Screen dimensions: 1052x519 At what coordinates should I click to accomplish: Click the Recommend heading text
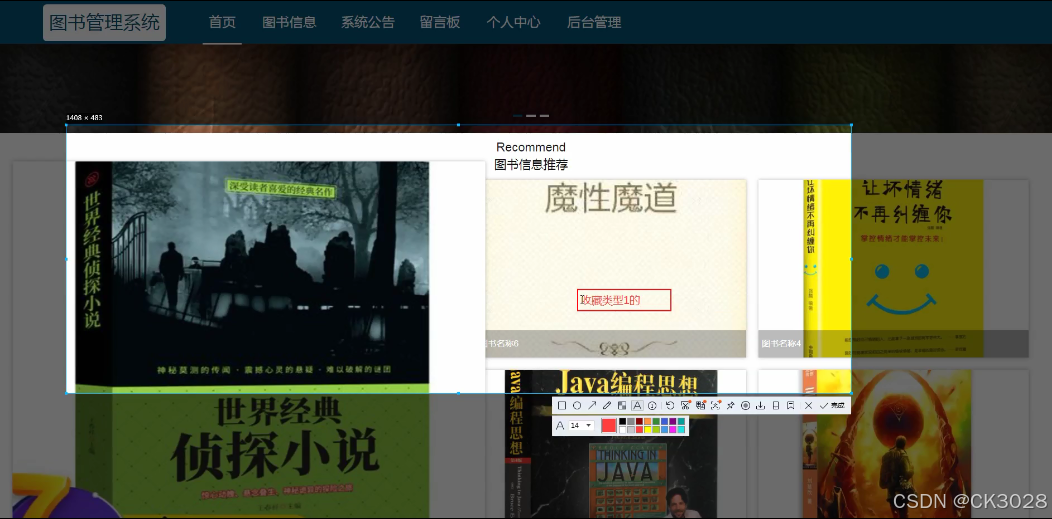531,147
